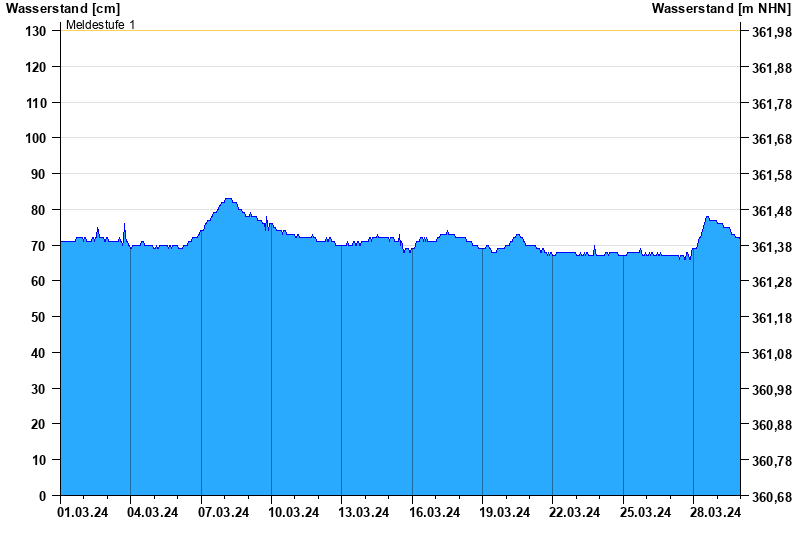
Task: Click the Meldestufe 1 threshold label
Action: point(100,24)
